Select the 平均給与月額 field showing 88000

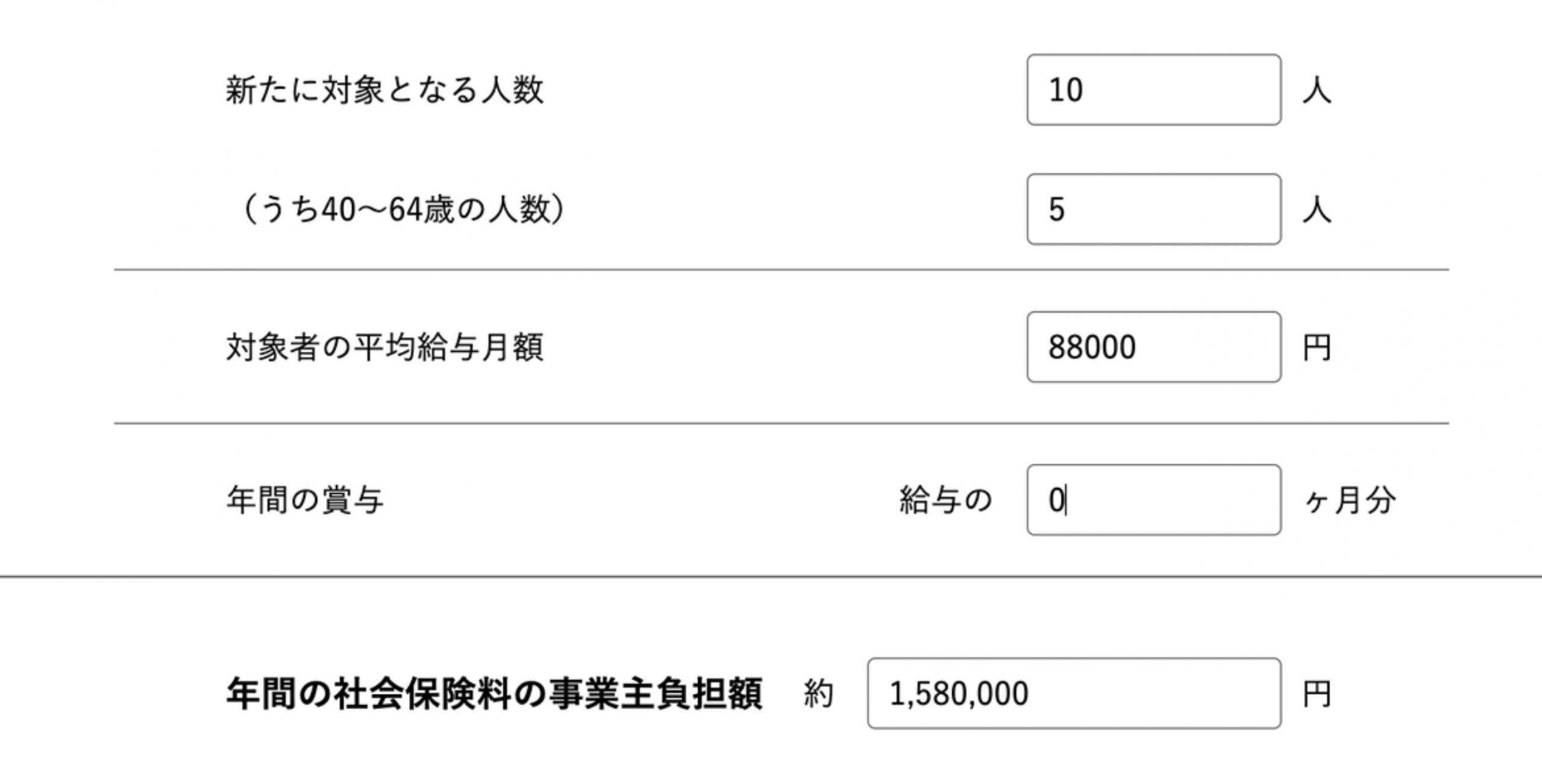[x=1153, y=347]
